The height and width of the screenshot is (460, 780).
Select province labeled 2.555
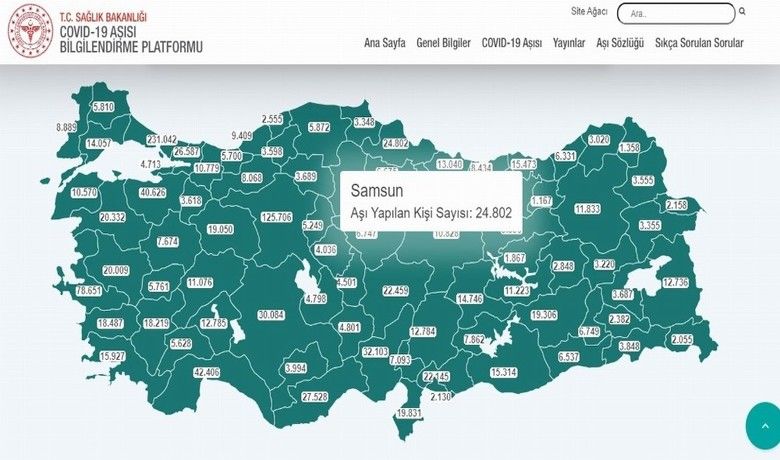tap(272, 119)
